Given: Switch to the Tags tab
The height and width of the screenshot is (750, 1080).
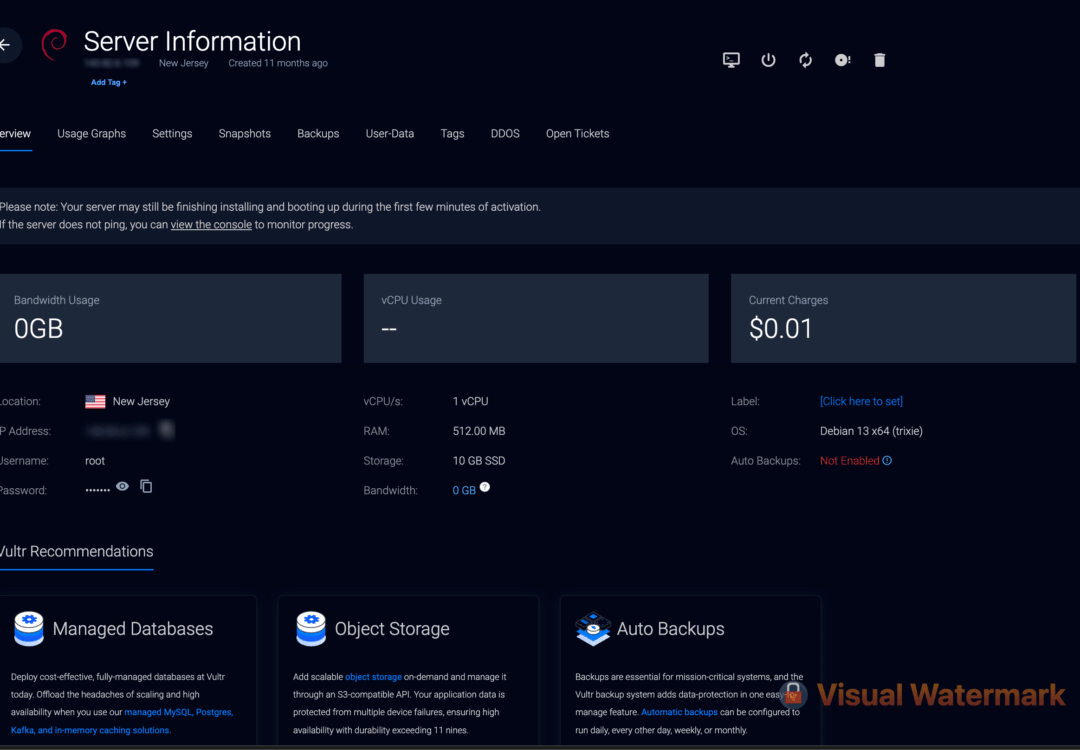Looking at the screenshot, I should tap(453, 134).
